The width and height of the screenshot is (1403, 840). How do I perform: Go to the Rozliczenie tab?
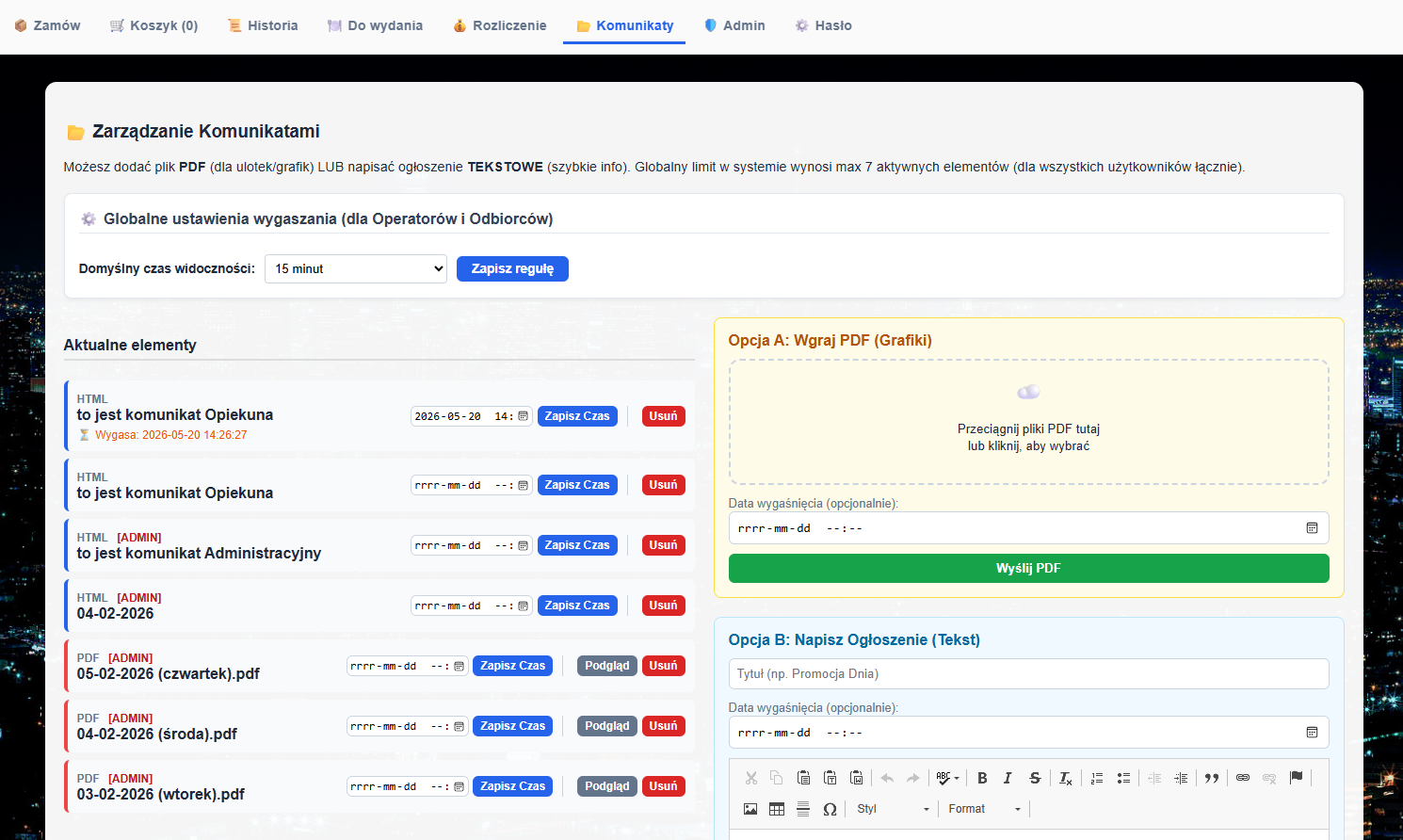point(499,25)
